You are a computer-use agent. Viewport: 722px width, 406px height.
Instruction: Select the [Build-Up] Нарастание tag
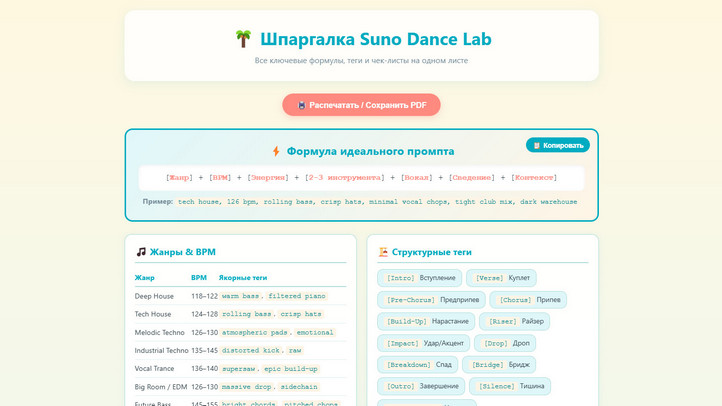426,321
